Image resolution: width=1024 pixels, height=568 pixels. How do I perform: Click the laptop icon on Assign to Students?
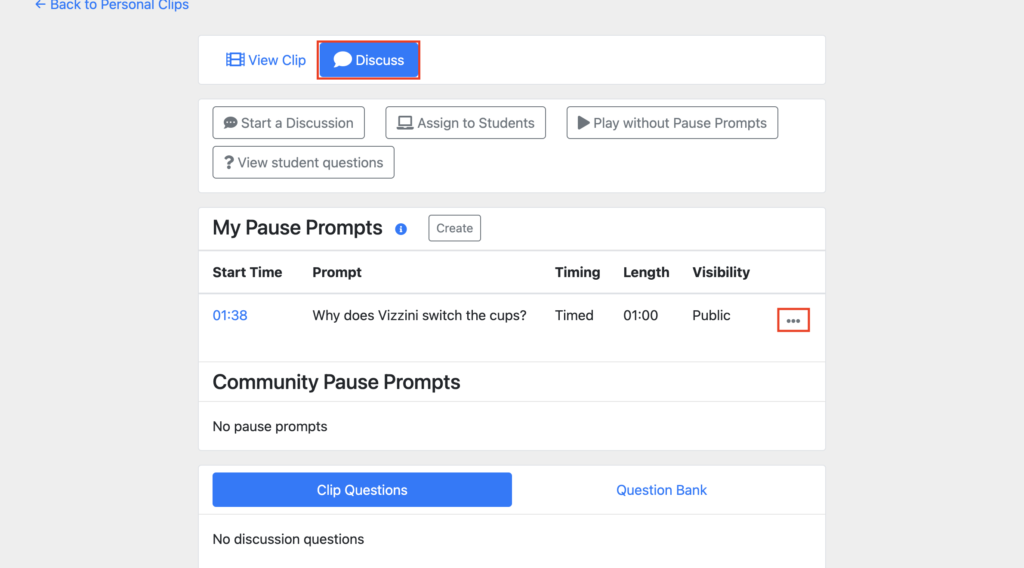click(x=405, y=123)
